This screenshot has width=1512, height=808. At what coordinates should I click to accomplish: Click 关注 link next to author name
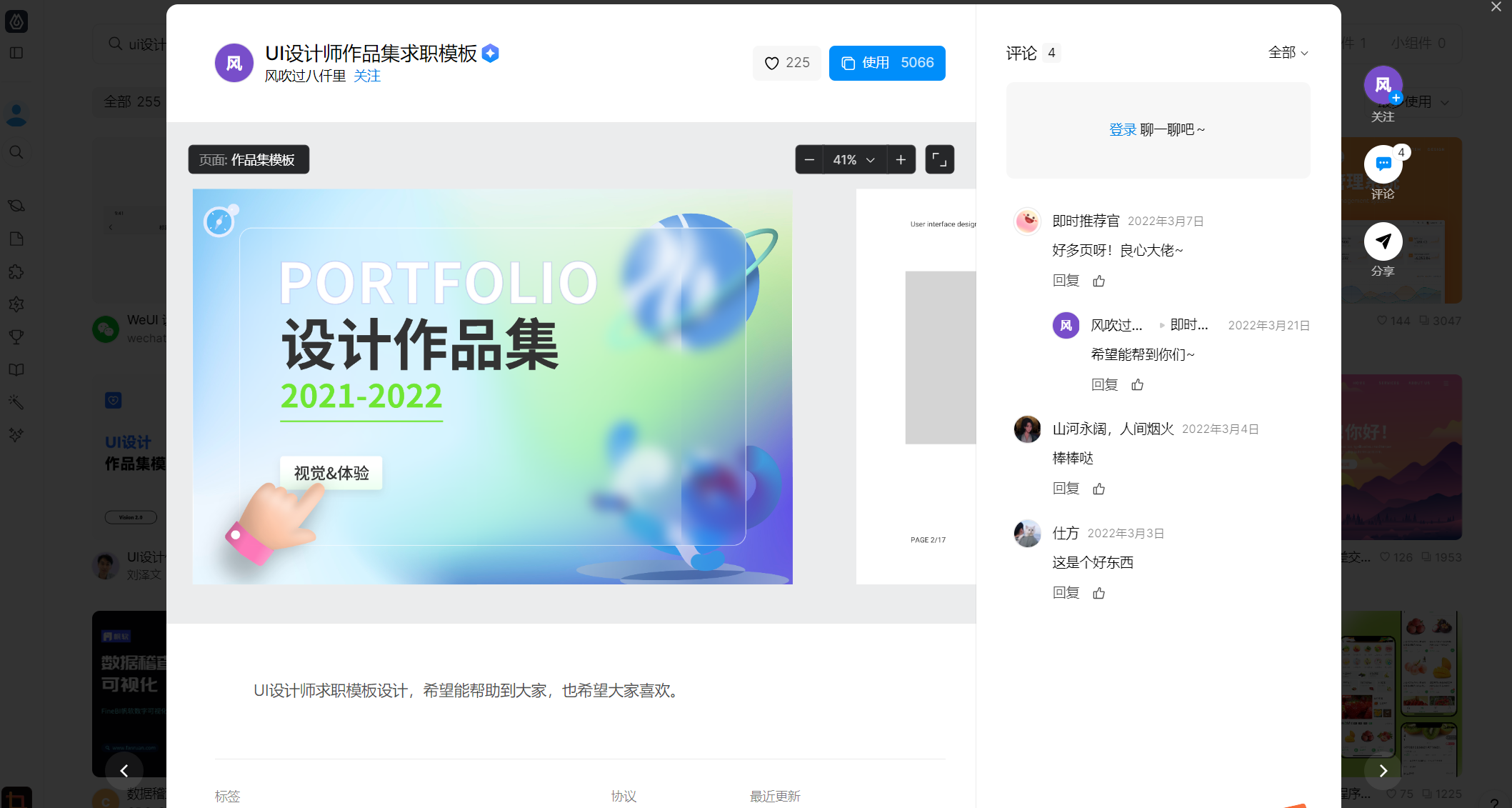pos(367,76)
